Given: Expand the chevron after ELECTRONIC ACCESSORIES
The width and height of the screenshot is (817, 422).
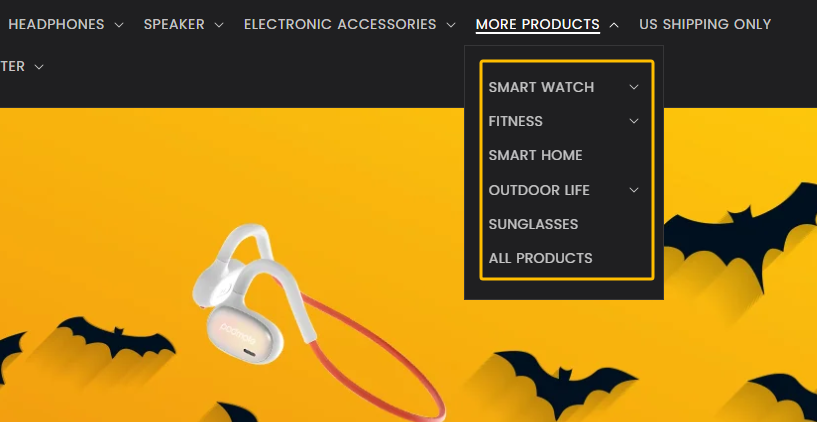Looking at the screenshot, I should [x=451, y=25].
